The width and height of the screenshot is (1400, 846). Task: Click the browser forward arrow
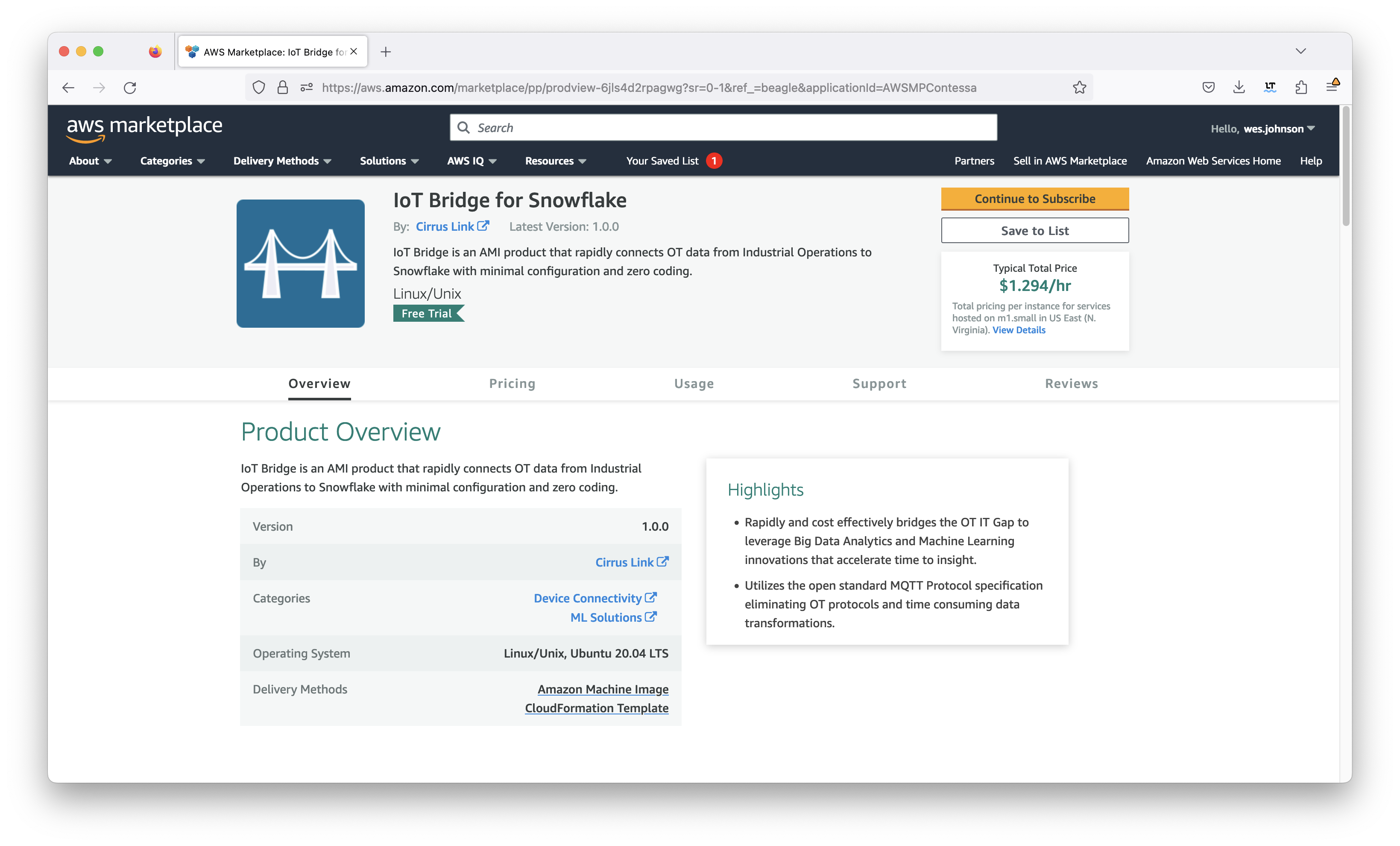[99, 88]
